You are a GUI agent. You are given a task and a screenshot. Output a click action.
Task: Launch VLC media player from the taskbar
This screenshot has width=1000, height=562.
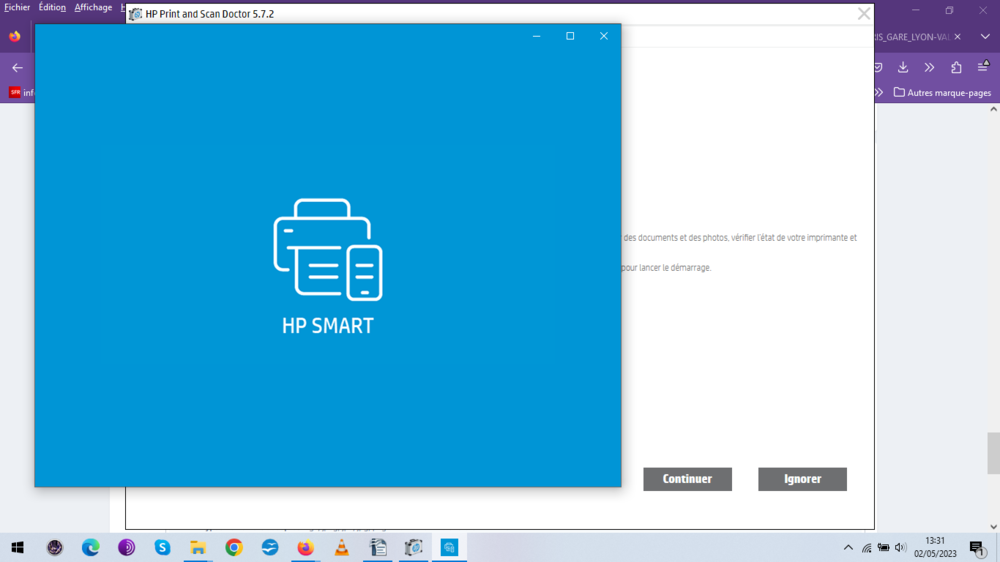[341, 547]
